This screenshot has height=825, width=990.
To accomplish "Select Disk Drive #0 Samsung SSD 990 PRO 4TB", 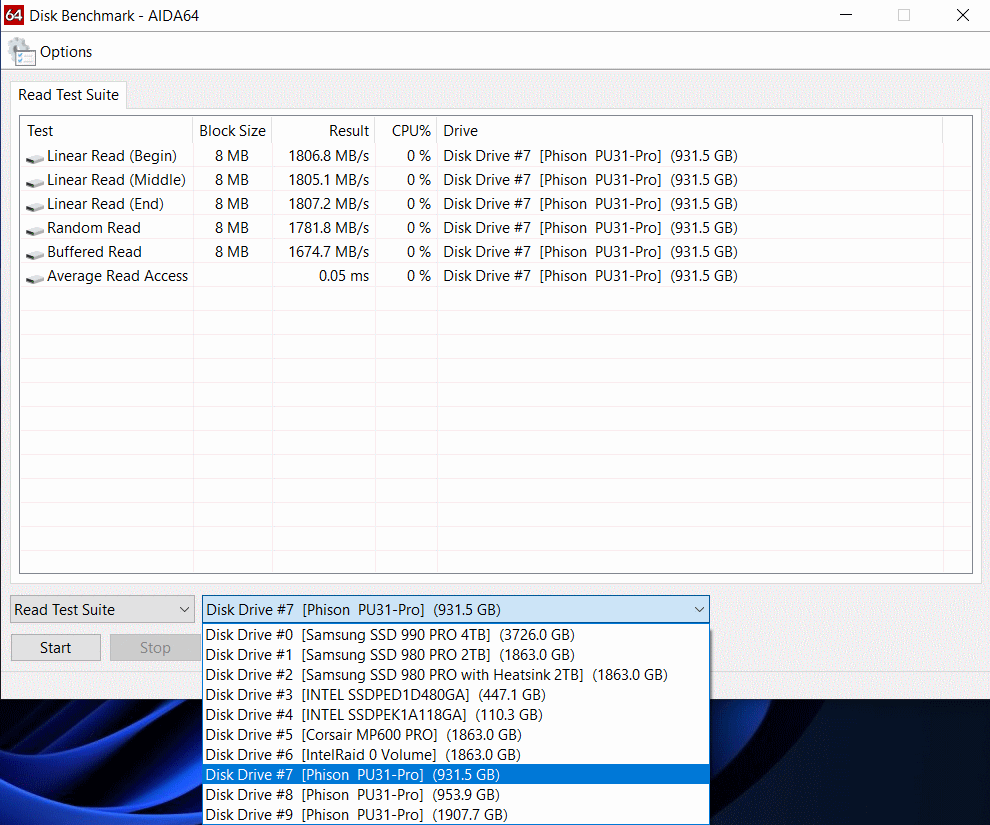I will click(390, 634).
